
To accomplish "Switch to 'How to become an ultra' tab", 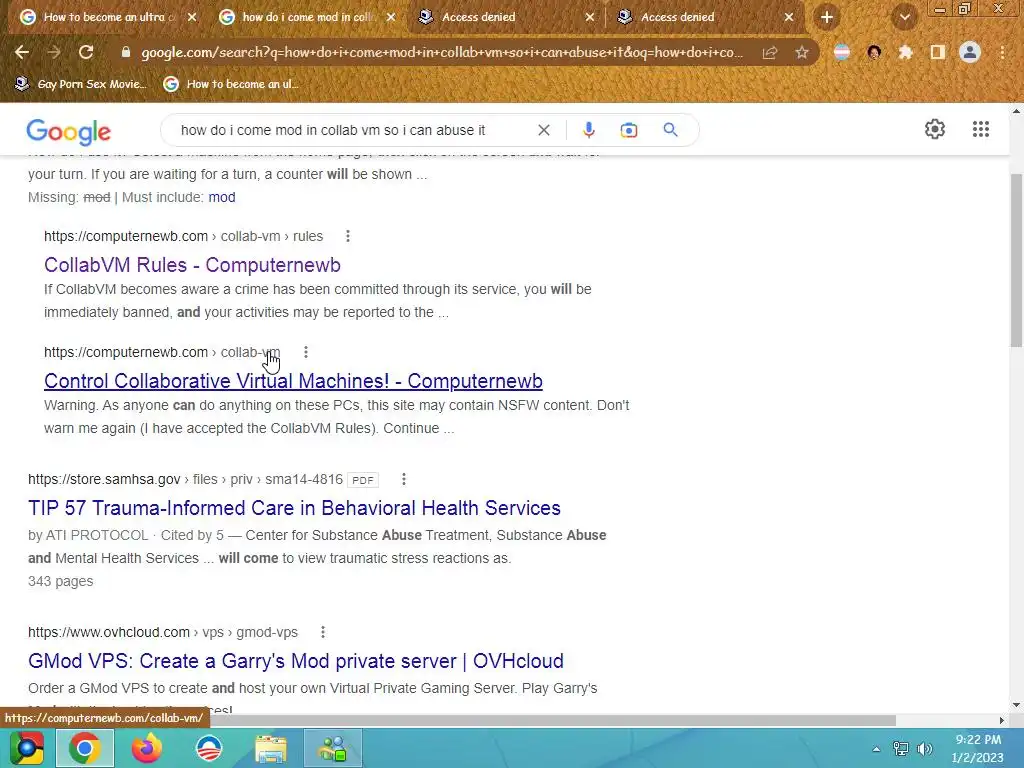I will [x=108, y=17].
